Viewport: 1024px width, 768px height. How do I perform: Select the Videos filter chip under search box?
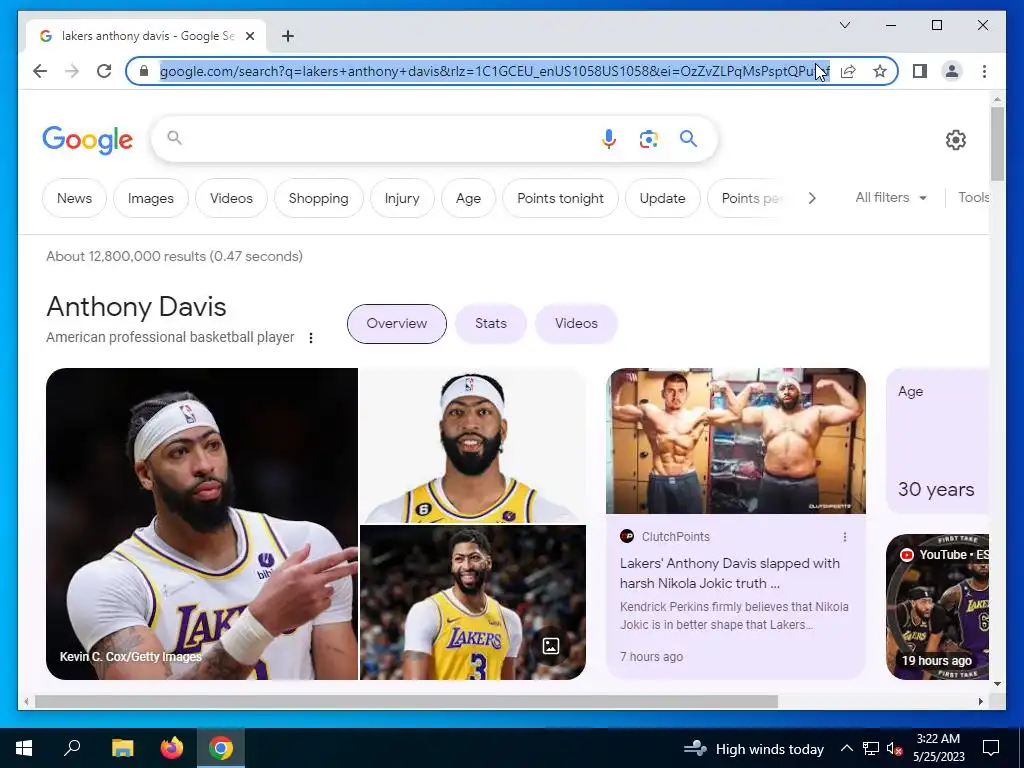click(x=231, y=198)
